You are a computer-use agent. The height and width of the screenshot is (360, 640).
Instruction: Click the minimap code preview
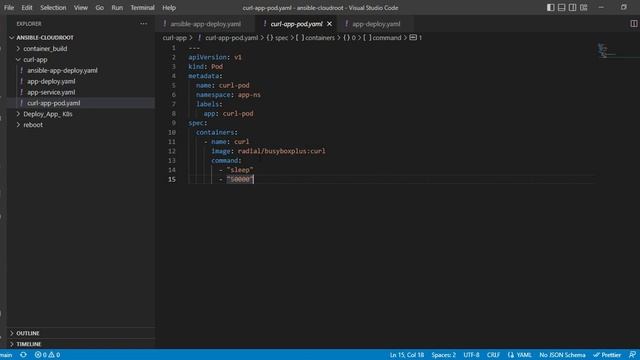coord(607,51)
